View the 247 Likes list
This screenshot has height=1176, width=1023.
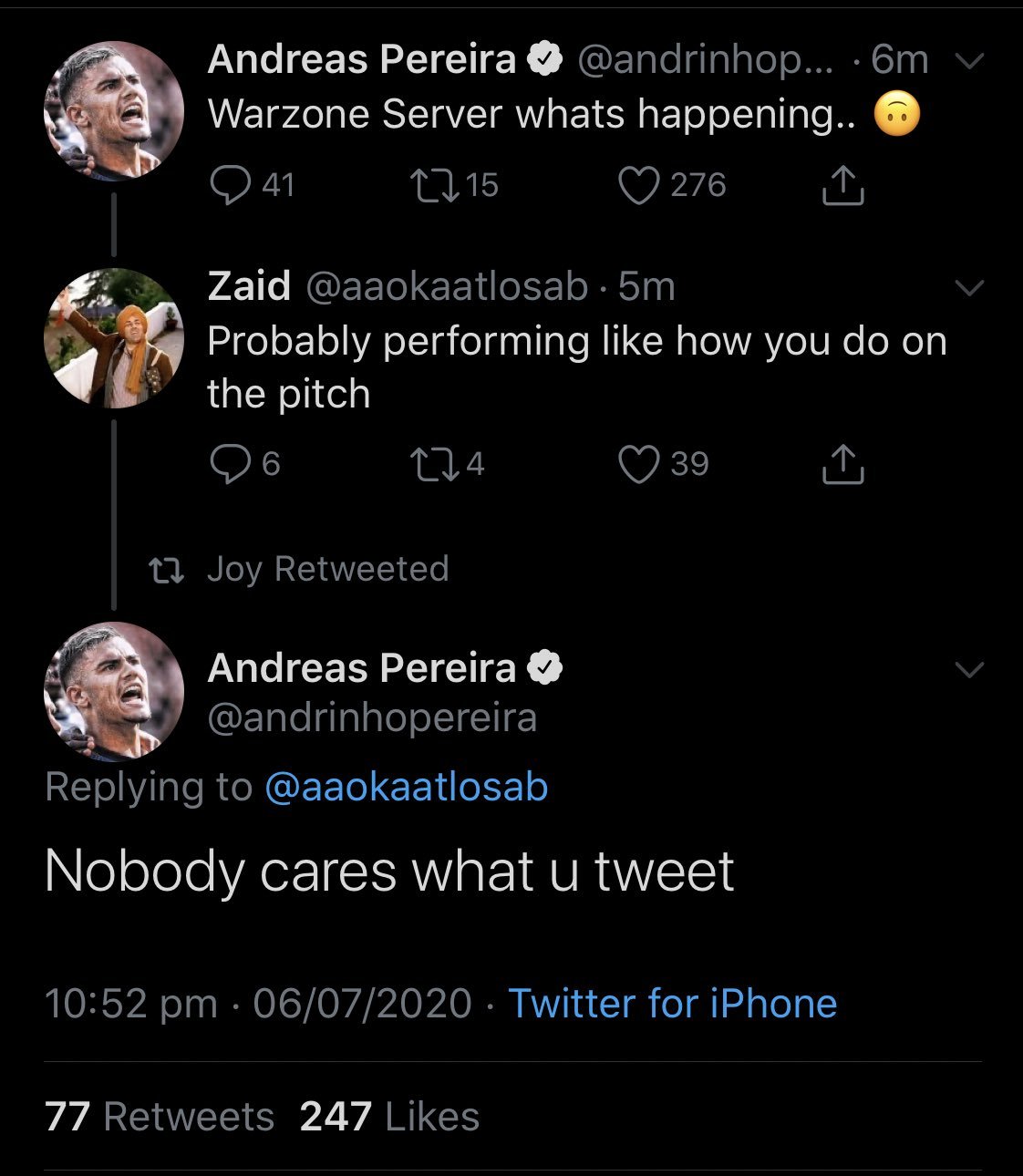pyautogui.click(x=389, y=1117)
